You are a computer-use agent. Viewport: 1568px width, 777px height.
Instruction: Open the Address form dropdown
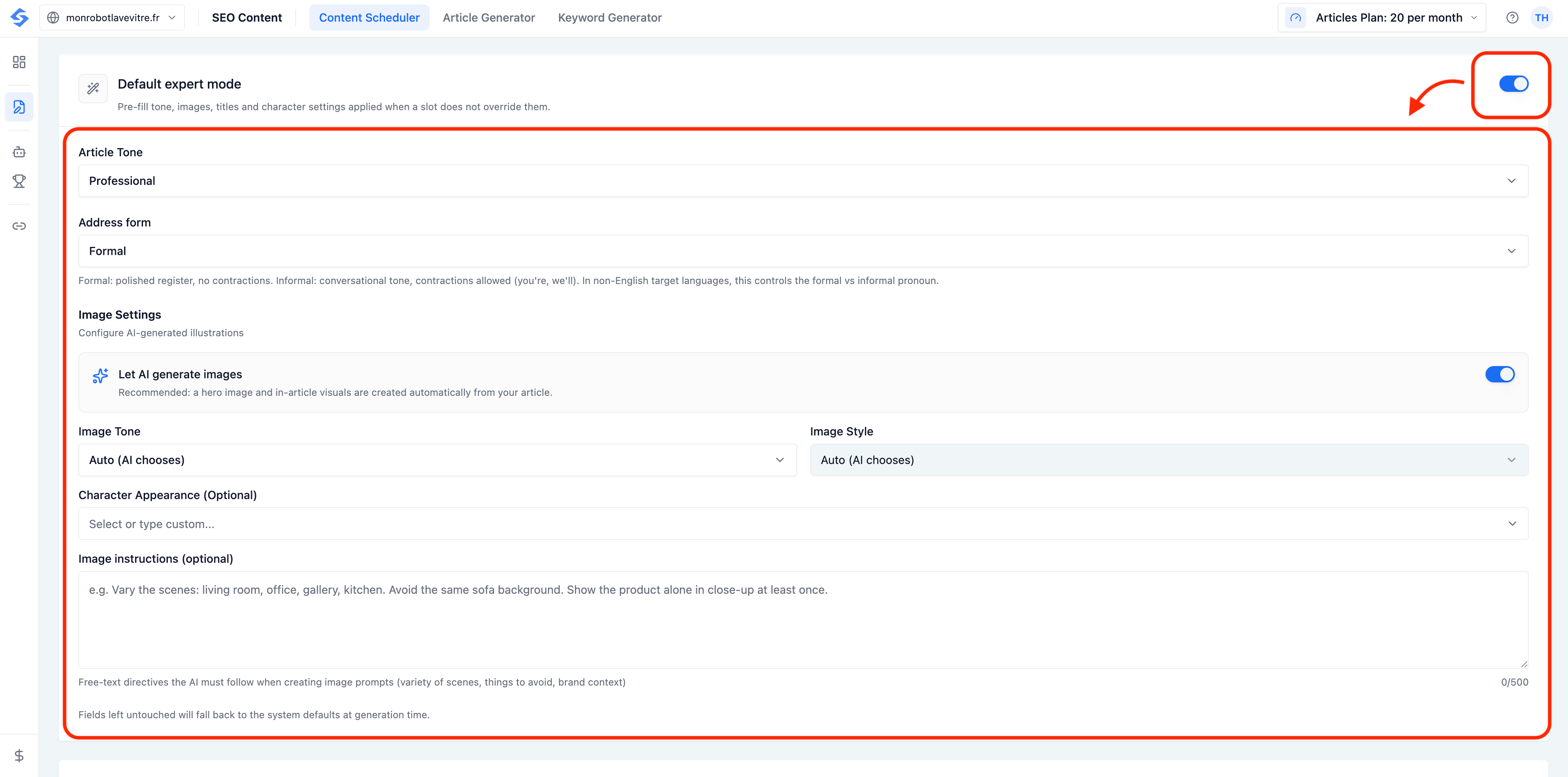803,251
